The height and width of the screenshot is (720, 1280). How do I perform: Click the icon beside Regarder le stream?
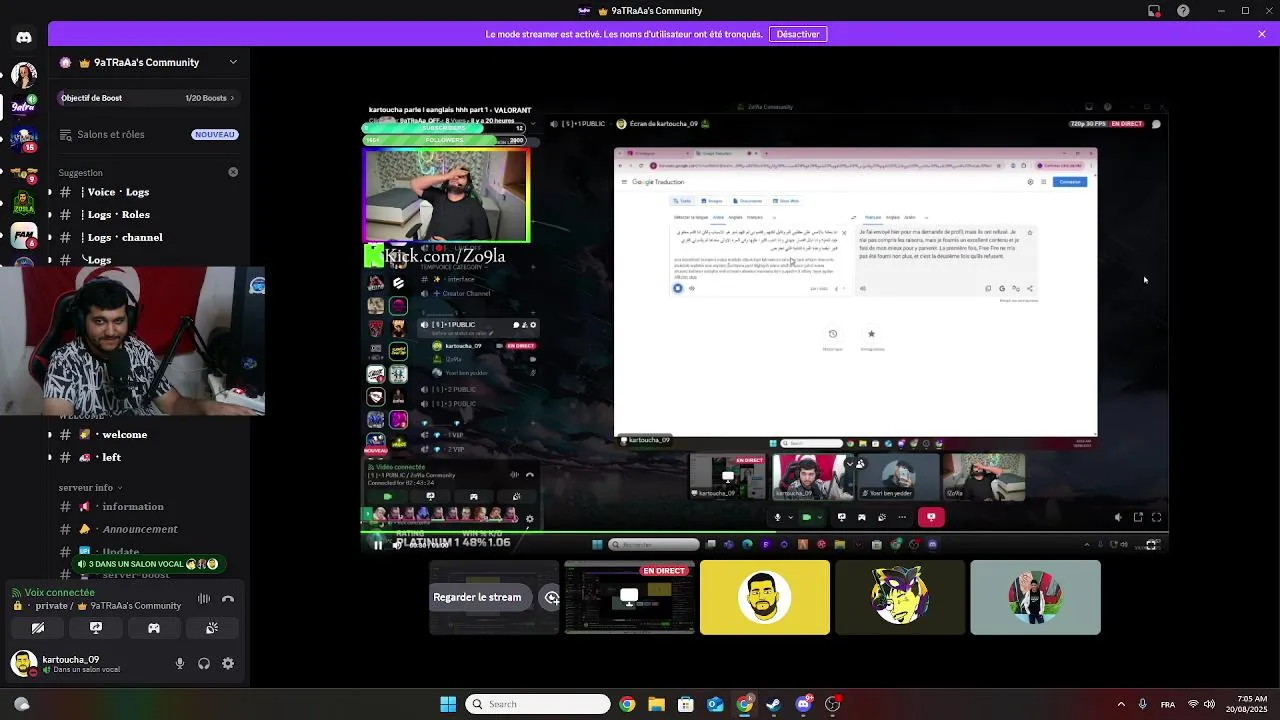[x=551, y=598]
